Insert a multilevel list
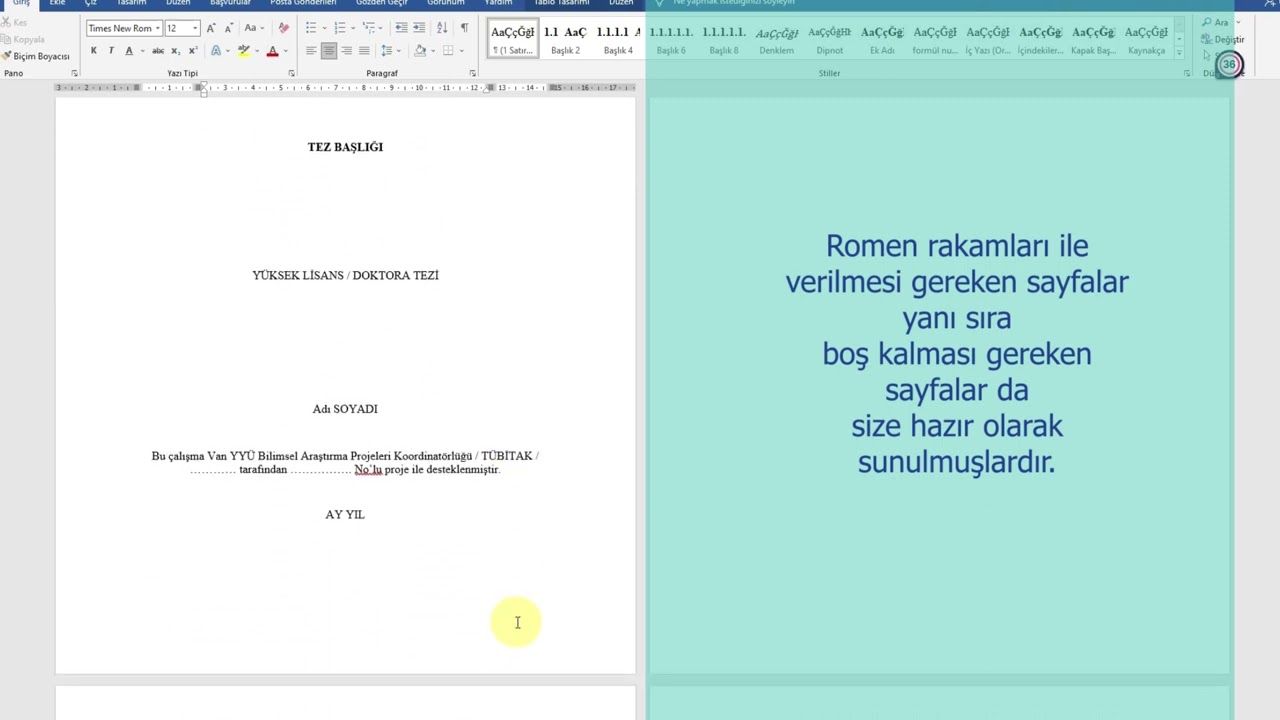This screenshot has width=1280, height=720. [x=369, y=28]
